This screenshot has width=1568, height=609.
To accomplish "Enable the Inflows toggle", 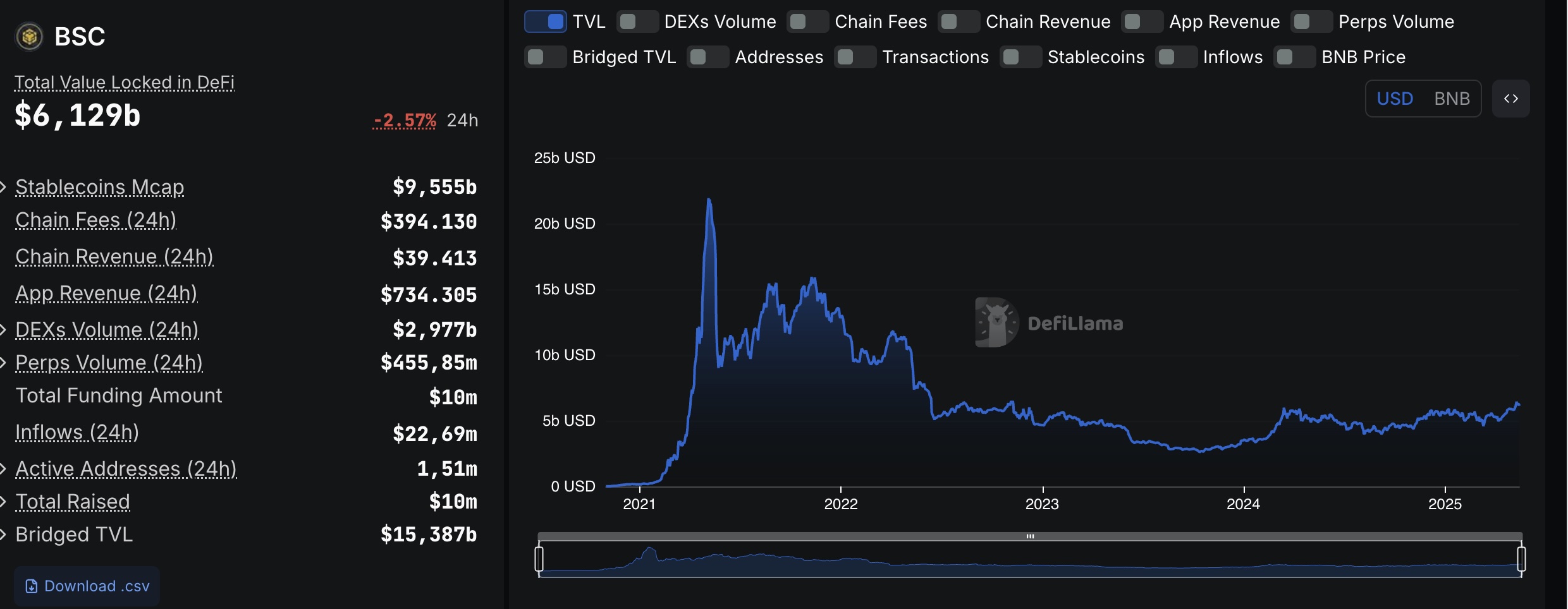I will click(x=1176, y=57).
